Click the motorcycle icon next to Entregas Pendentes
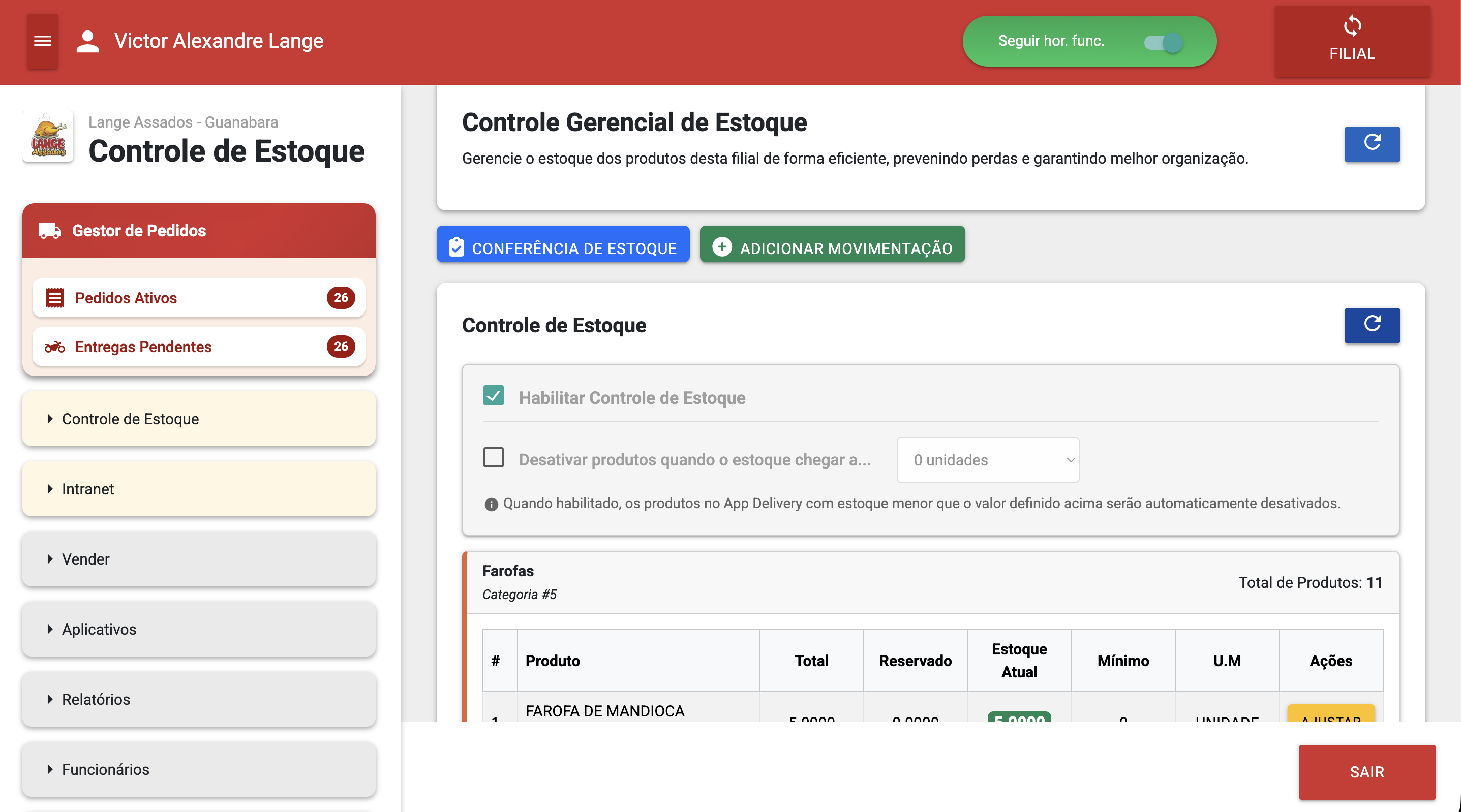Screen dimensions: 1461x812 click(x=54, y=347)
